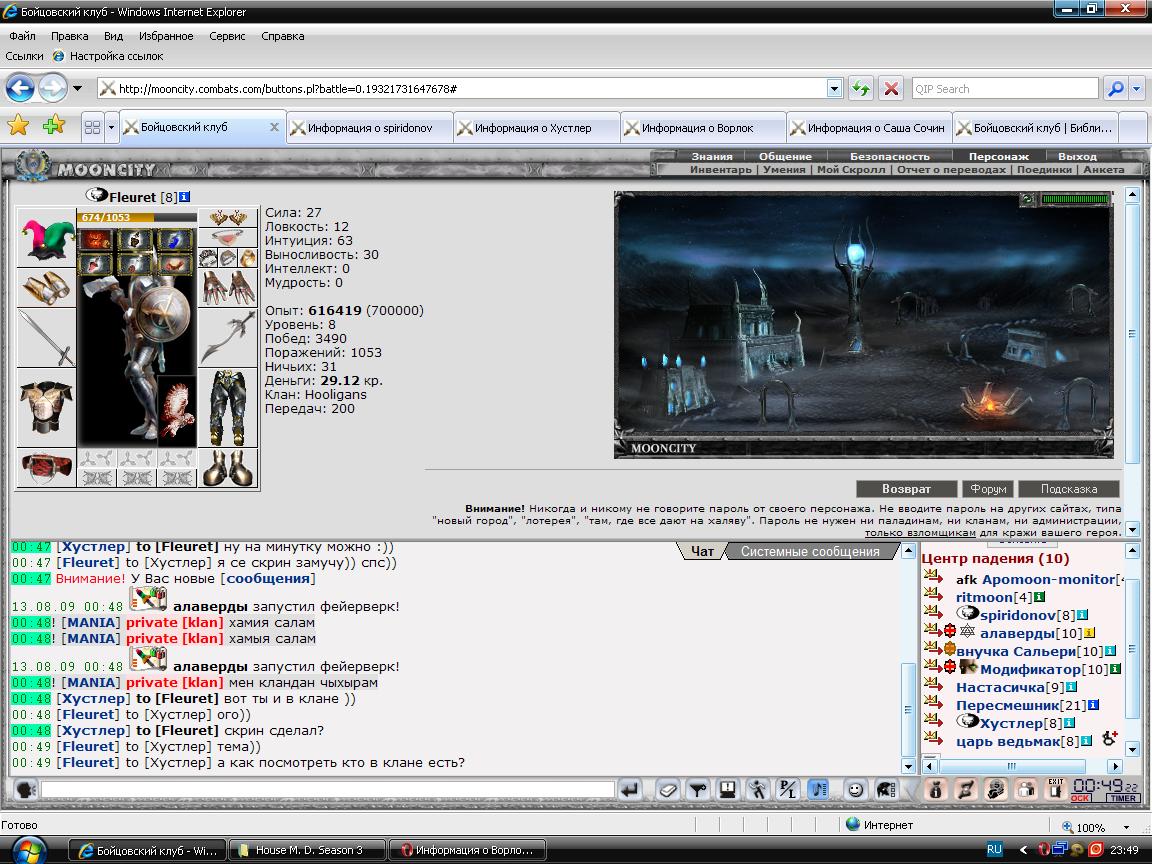Open the Системные сообщения chat tab

pos(810,551)
